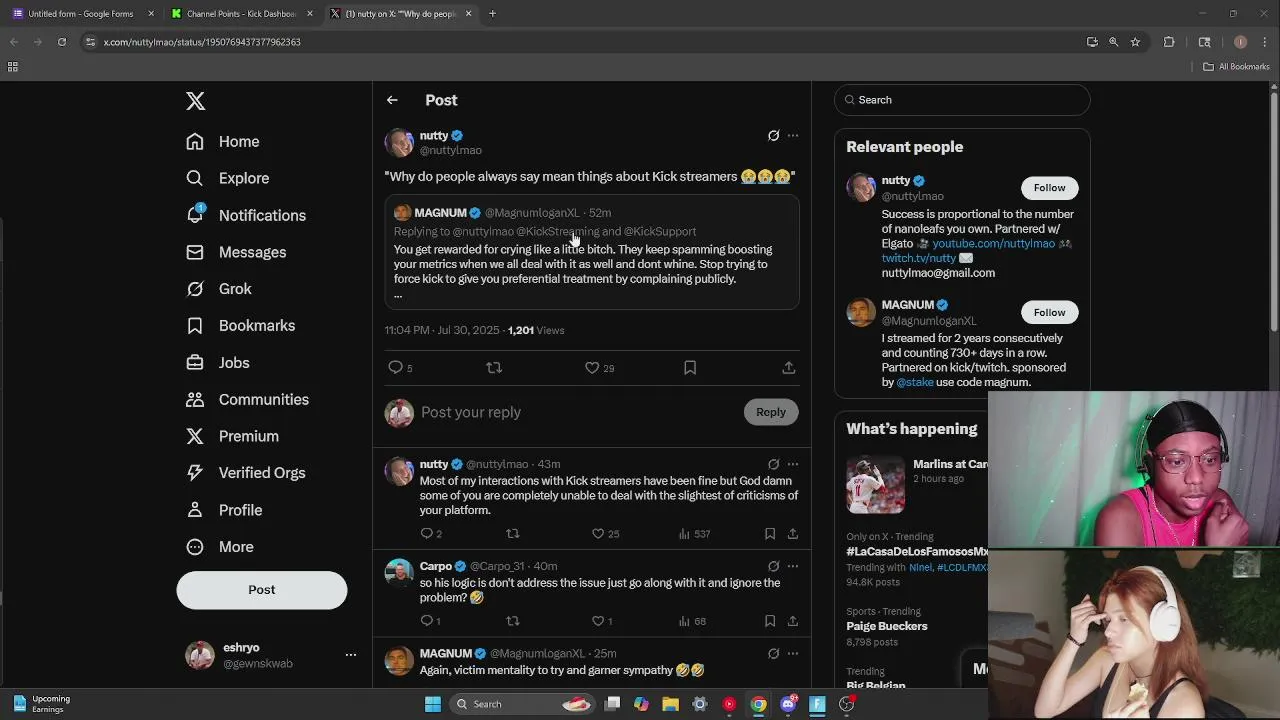The width and height of the screenshot is (1280, 720).
Task: Open Grok from the sidebar
Action: click(219, 289)
